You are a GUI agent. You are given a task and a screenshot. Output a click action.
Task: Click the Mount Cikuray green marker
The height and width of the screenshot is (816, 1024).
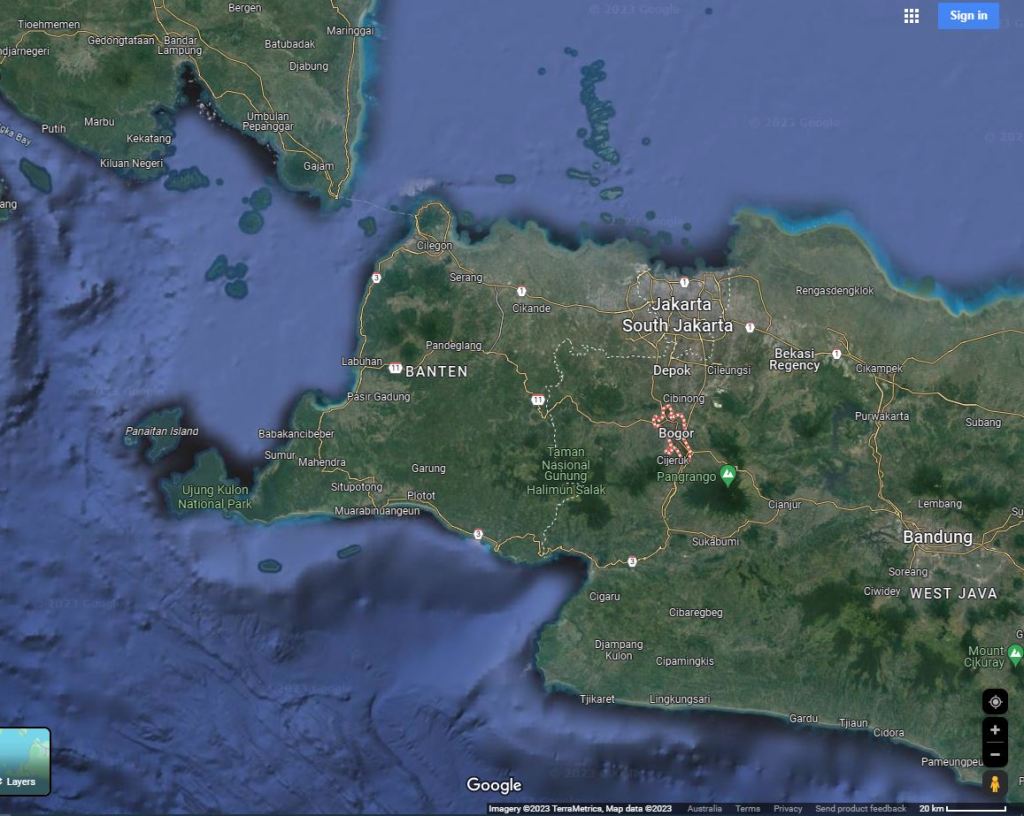(1015, 655)
